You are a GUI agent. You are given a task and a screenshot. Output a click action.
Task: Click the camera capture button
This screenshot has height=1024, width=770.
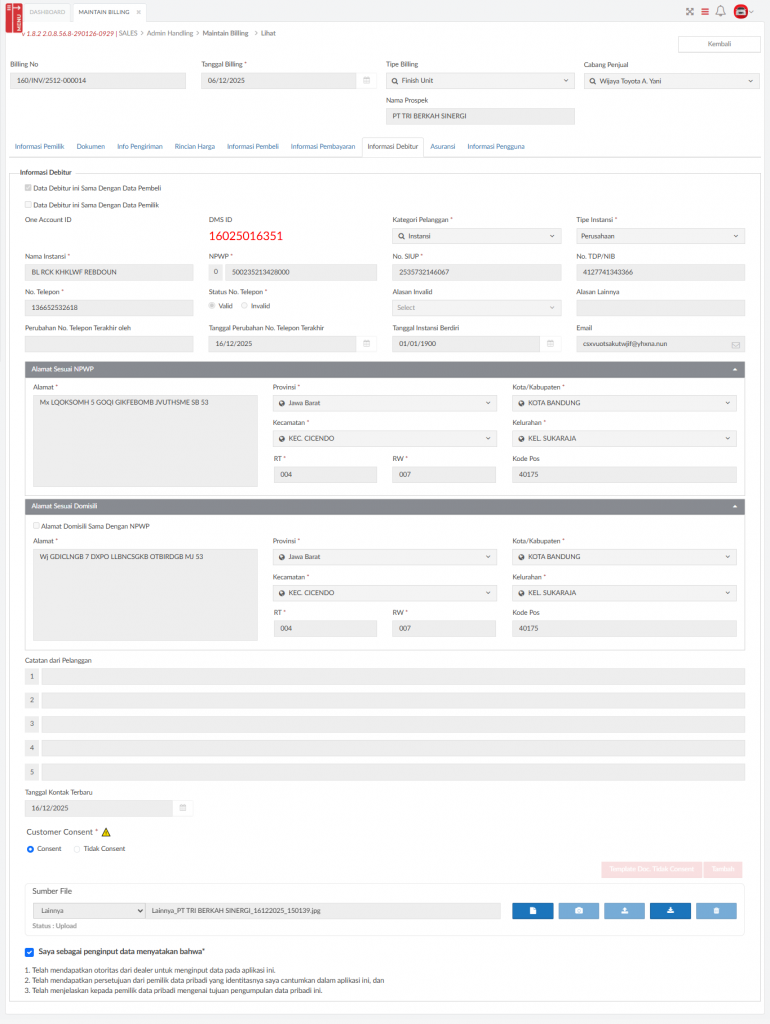[579, 911]
